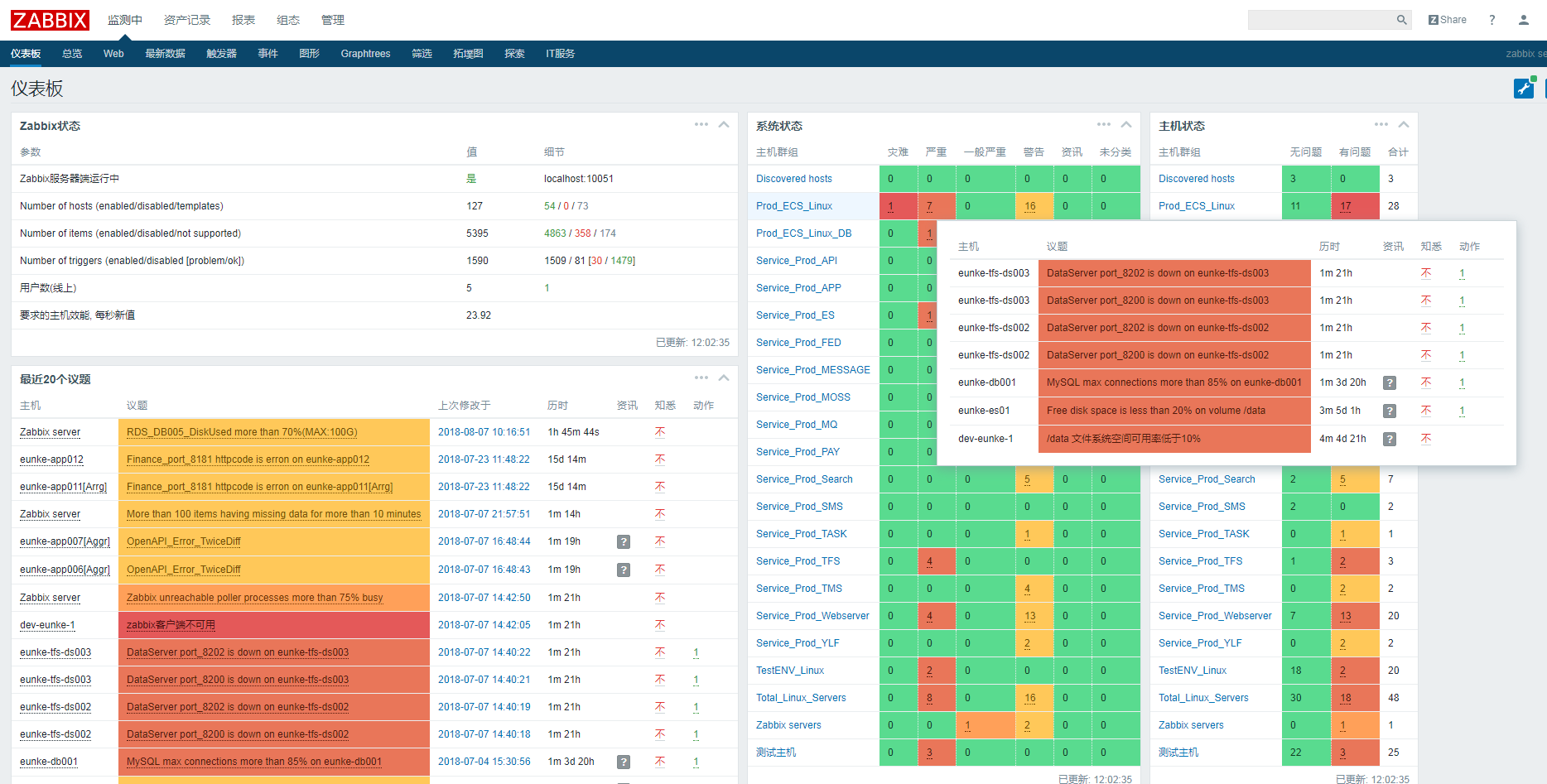Click the blue dashboard edit wrench icon
The height and width of the screenshot is (784, 1547).
coord(1524,88)
